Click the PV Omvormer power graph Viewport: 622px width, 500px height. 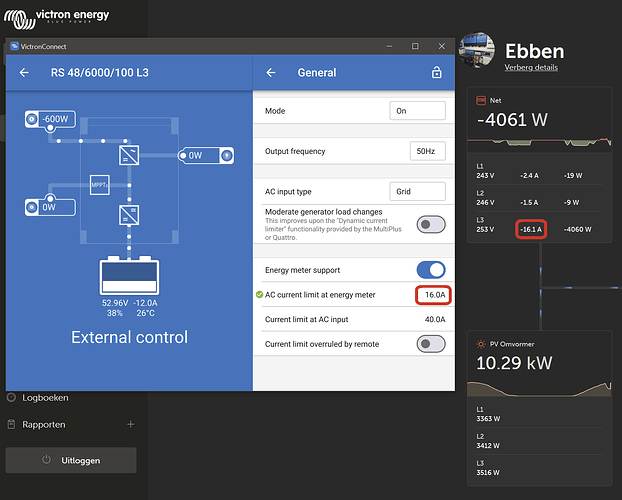click(x=539, y=389)
